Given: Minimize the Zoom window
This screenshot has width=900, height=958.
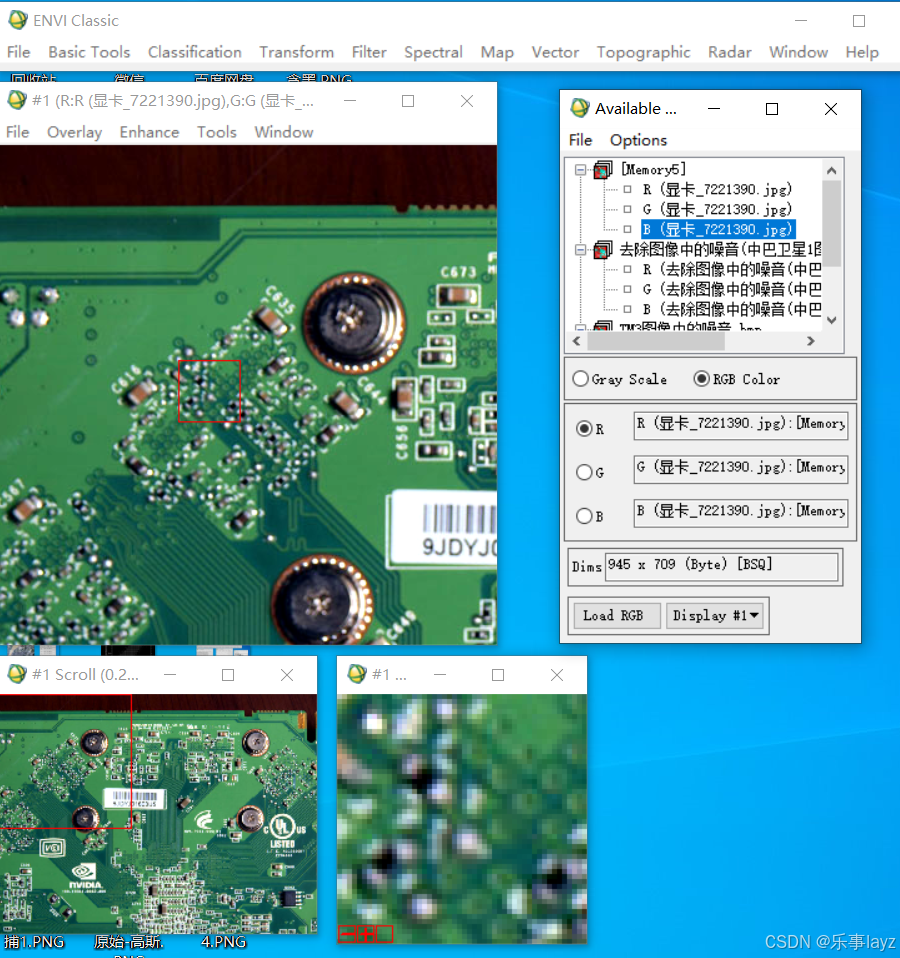Looking at the screenshot, I should tap(440, 675).
